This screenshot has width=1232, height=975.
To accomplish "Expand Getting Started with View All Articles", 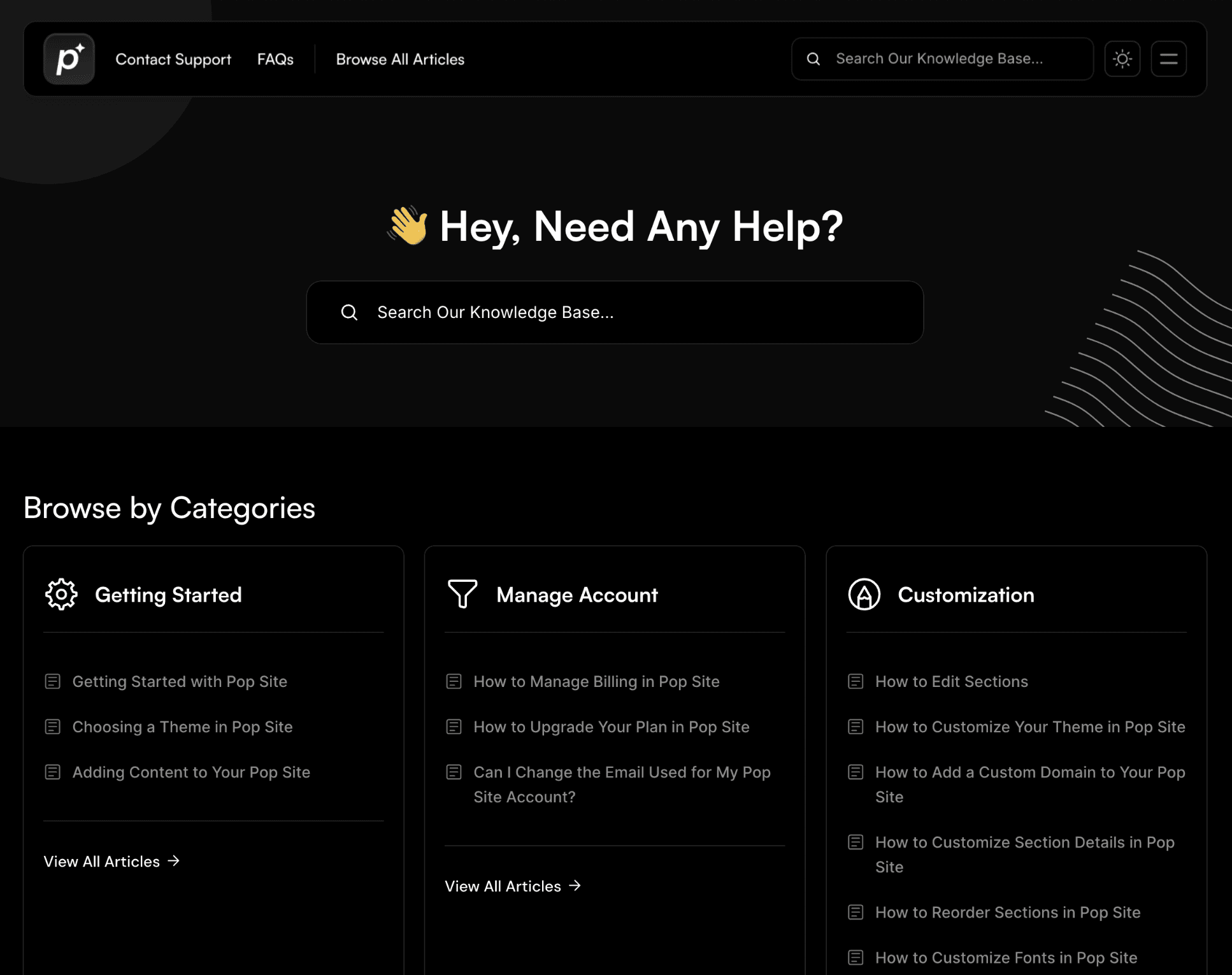I will [102, 861].
